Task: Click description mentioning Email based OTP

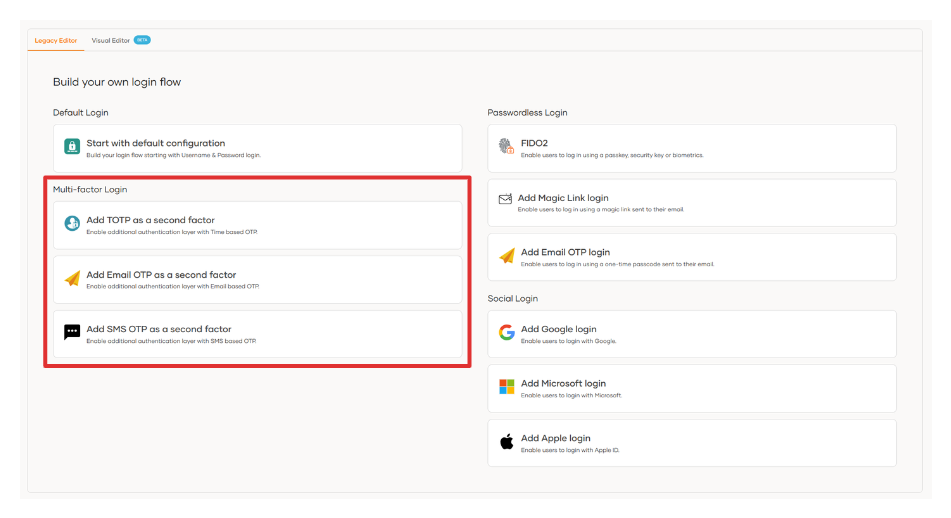Action: (172, 287)
